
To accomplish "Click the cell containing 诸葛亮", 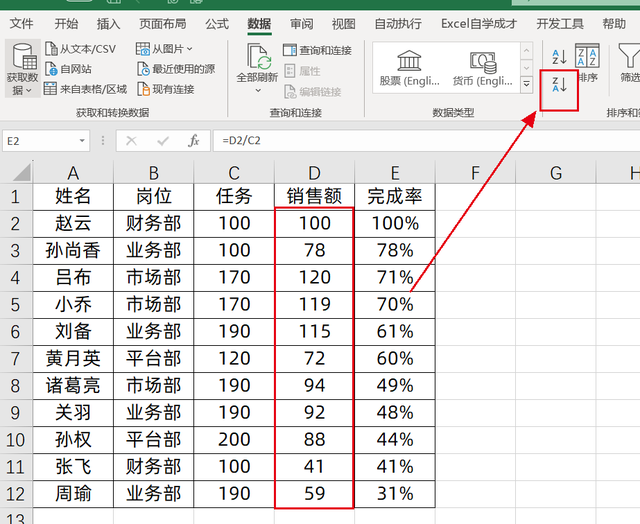I will pos(73,386).
